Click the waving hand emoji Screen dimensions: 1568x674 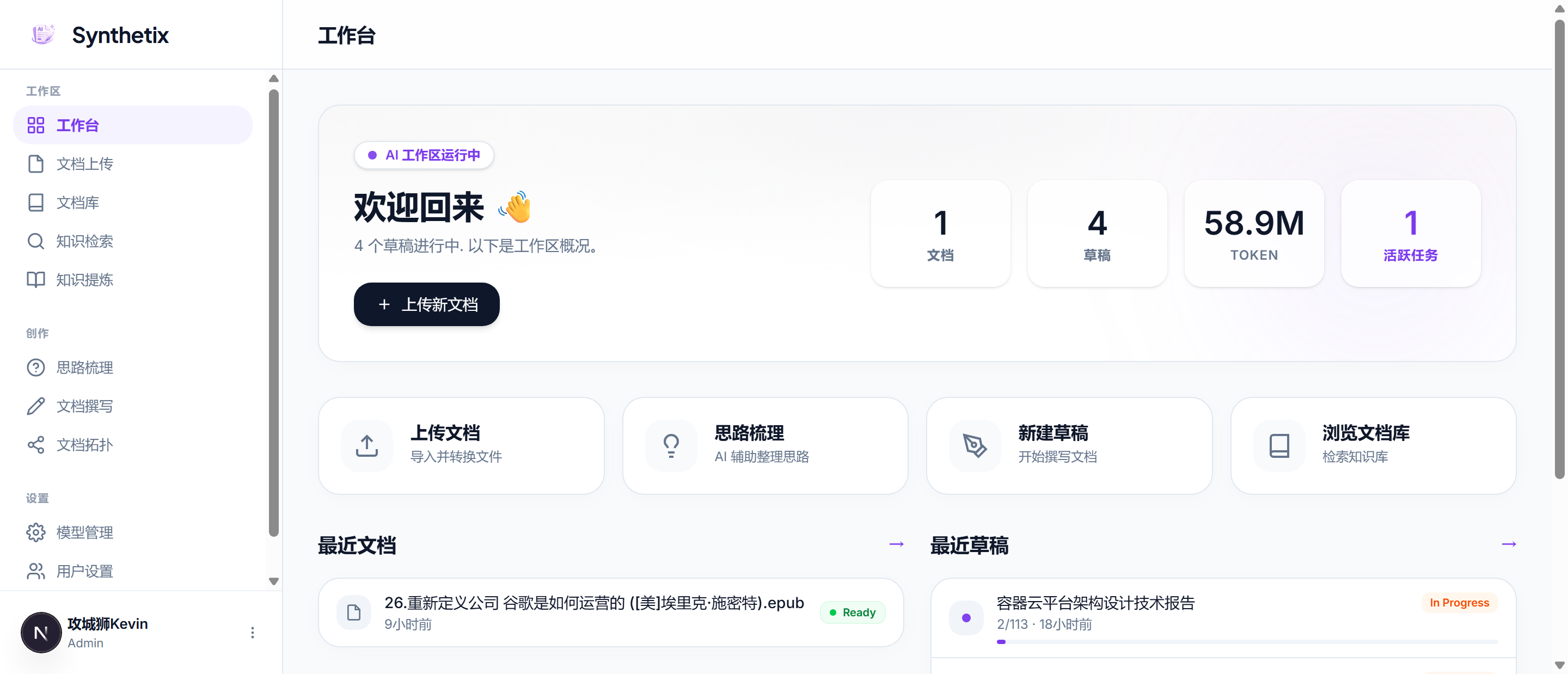click(x=515, y=207)
